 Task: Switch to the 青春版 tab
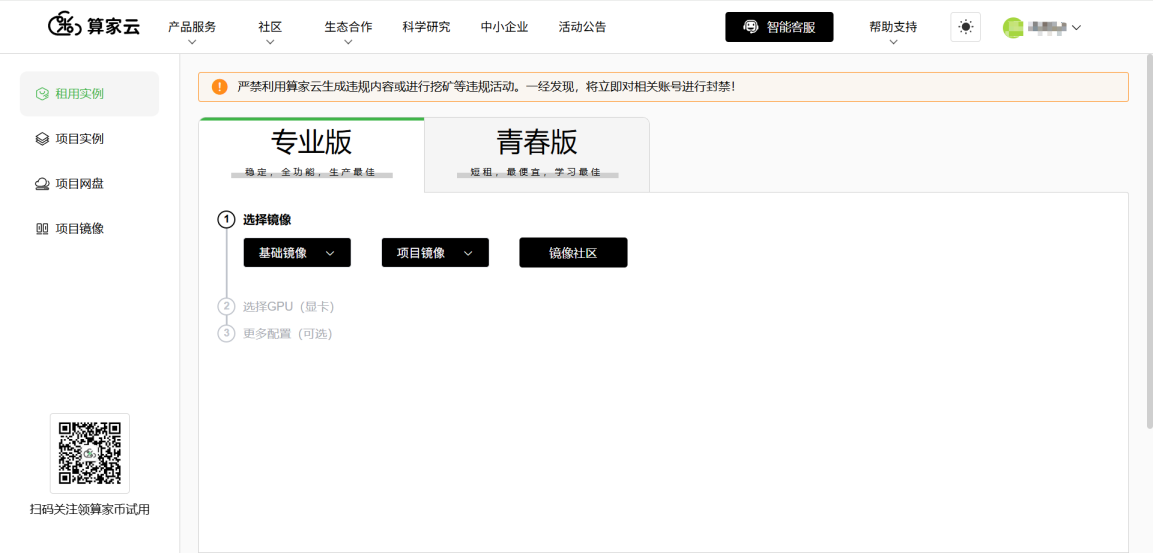point(537,154)
